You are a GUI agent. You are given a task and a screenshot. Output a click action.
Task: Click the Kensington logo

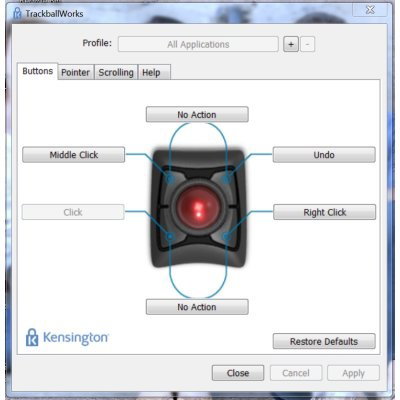pos(67,337)
